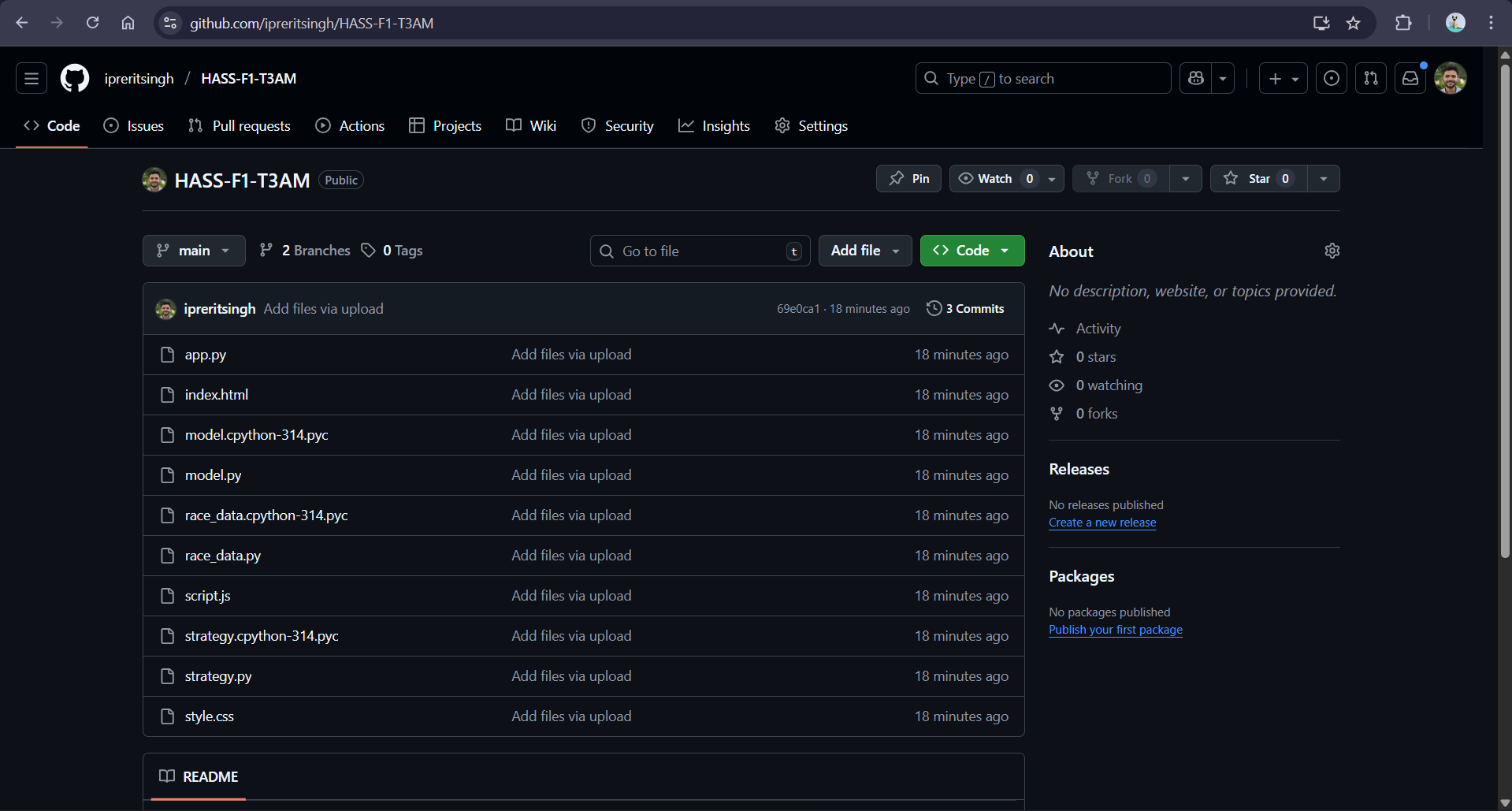Click the README book icon
The image size is (1512, 811).
point(167,776)
